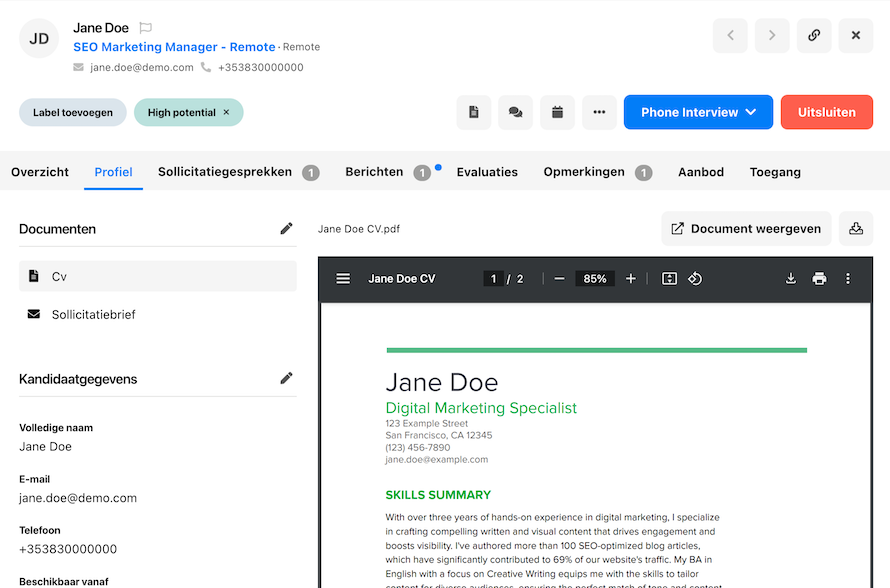Select the Sollicitatiebrief document

point(158,314)
